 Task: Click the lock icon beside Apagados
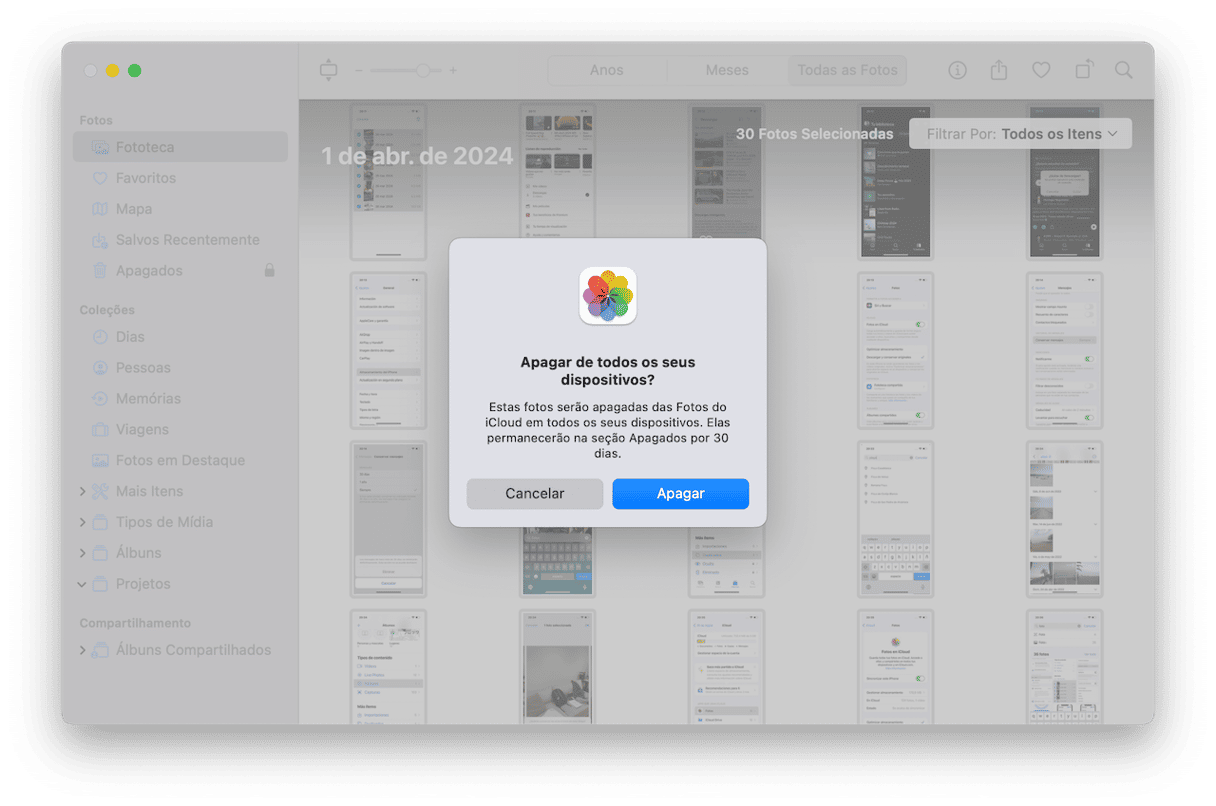269,271
